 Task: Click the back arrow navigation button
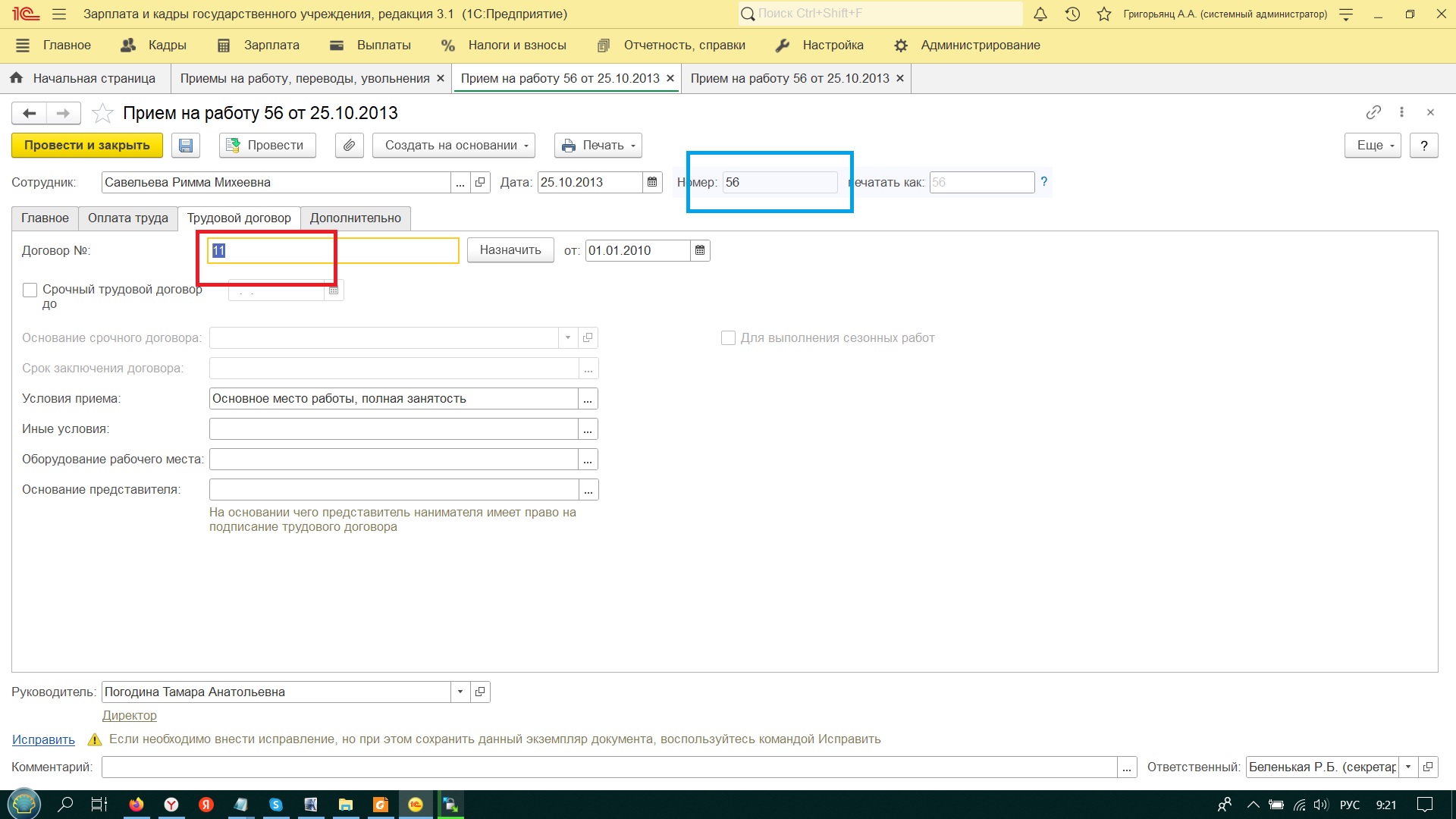(x=29, y=113)
